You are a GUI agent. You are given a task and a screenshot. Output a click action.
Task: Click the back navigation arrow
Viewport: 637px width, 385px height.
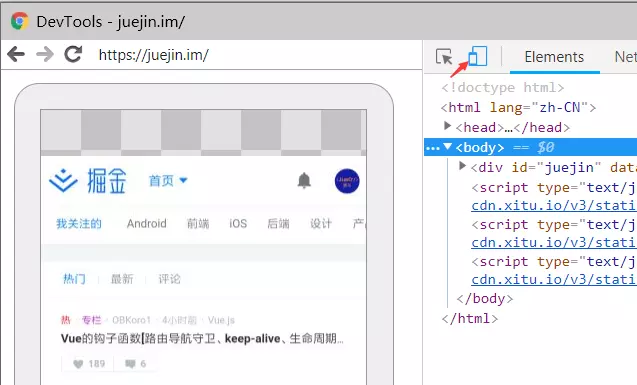pos(16,54)
